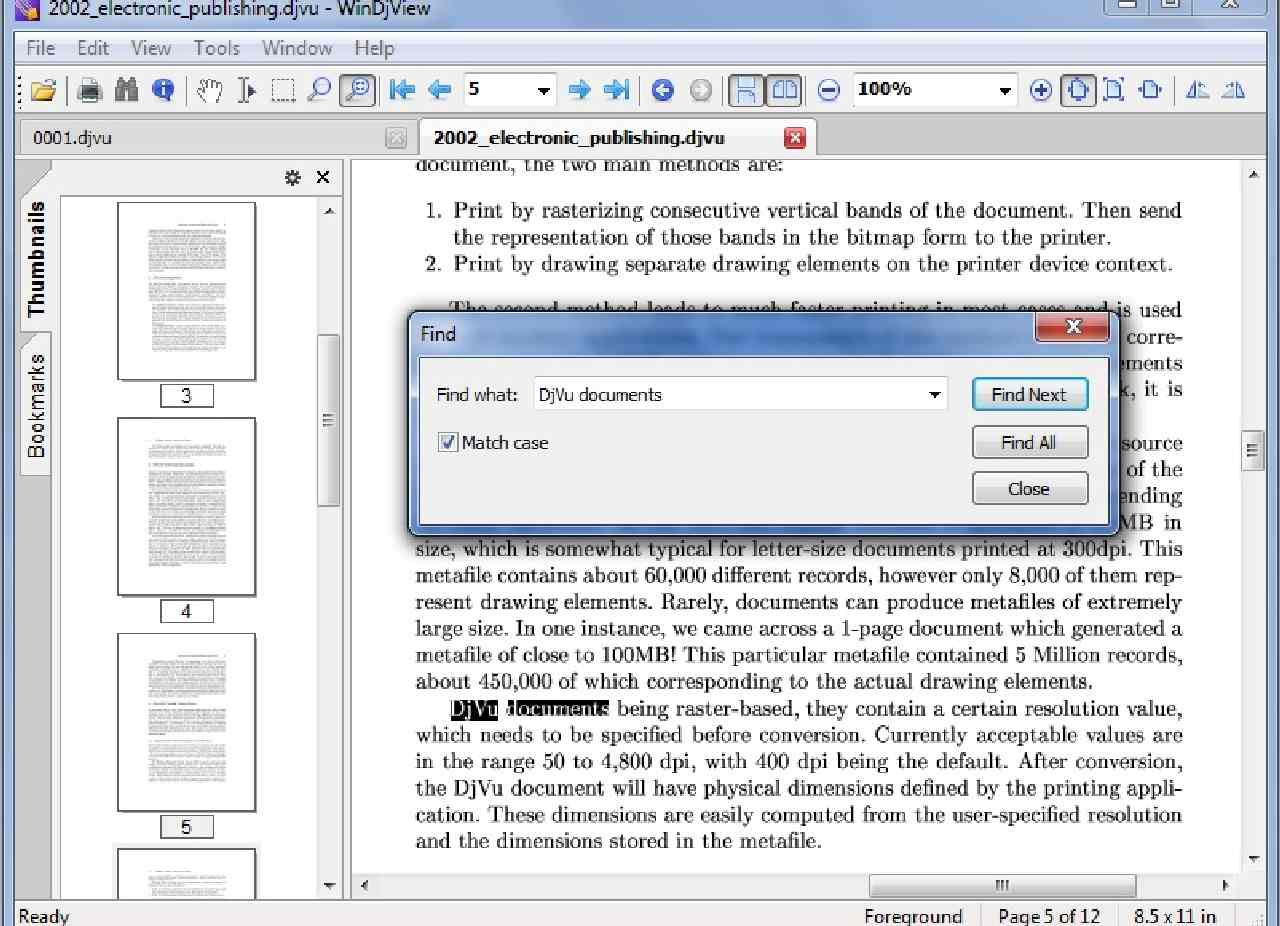This screenshot has height=926, width=1280.
Task: Click the Actual Size zoom icon
Action: [1150, 90]
